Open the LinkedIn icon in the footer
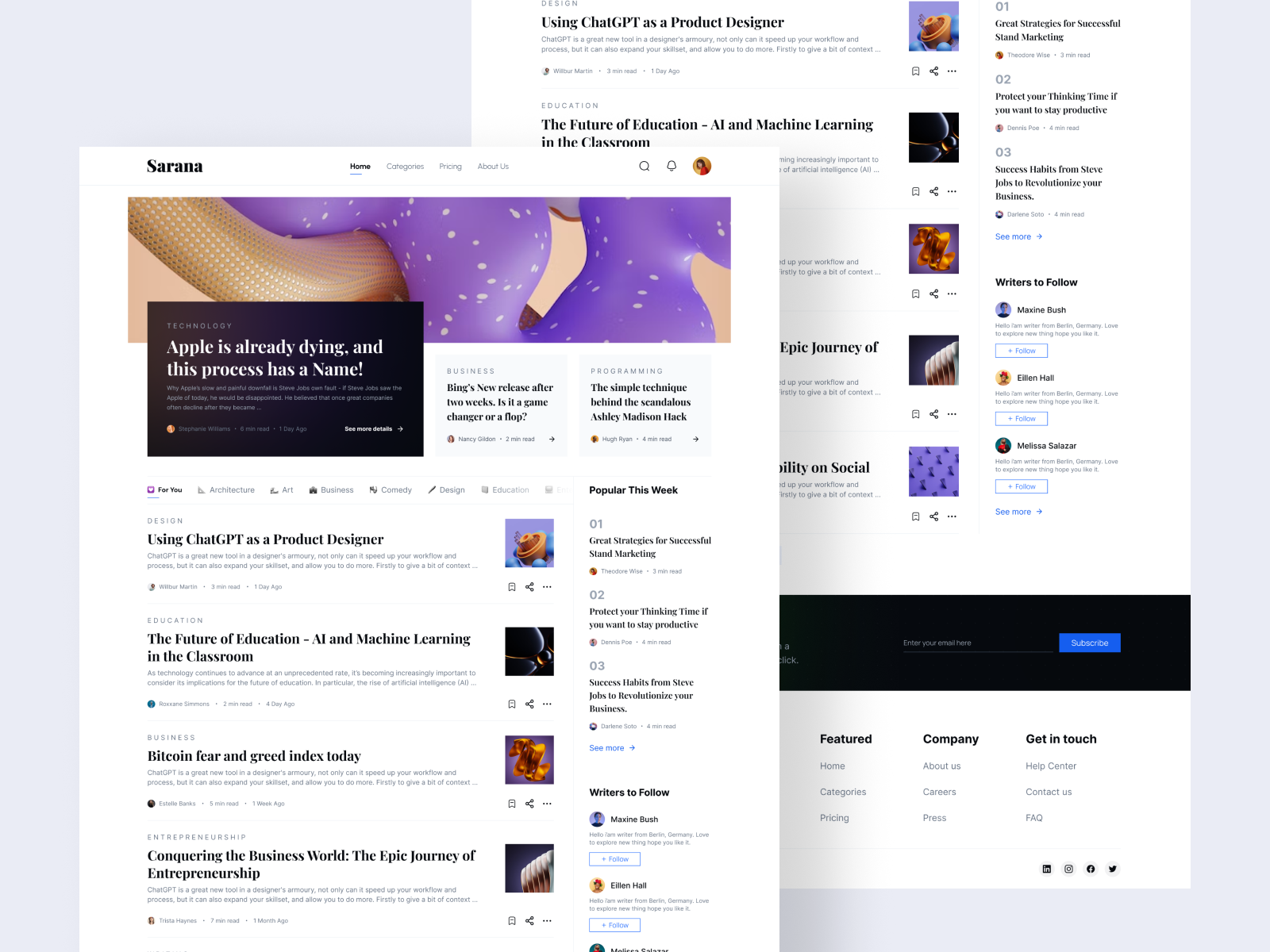The height and width of the screenshot is (952, 1270). tap(1047, 869)
